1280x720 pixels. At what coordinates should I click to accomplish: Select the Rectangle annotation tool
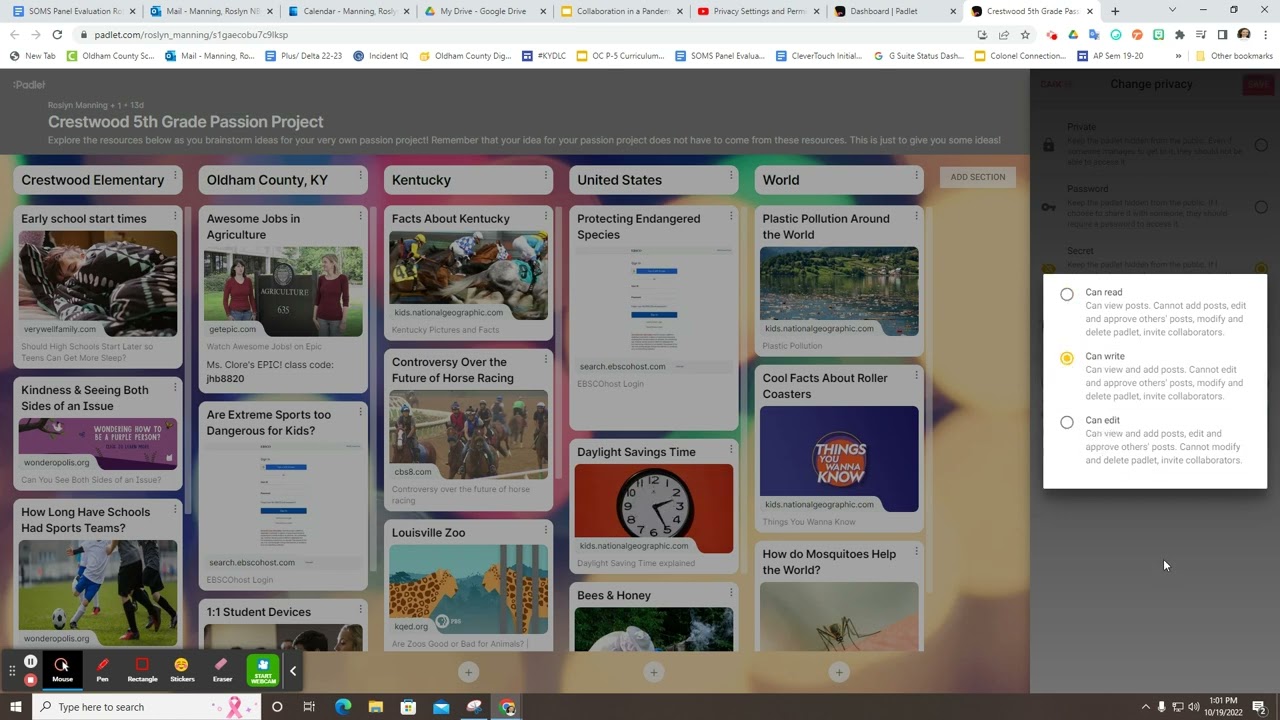pyautogui.click(x=142, y=670)
